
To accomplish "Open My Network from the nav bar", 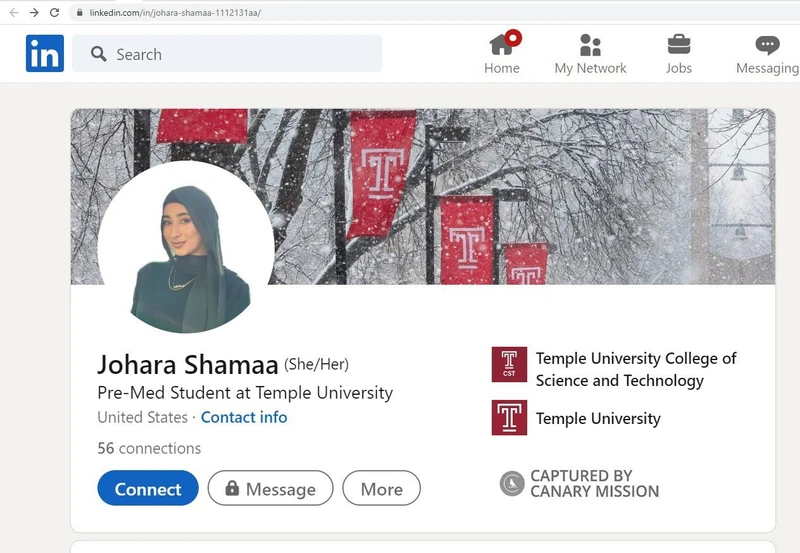I will 590,54.
